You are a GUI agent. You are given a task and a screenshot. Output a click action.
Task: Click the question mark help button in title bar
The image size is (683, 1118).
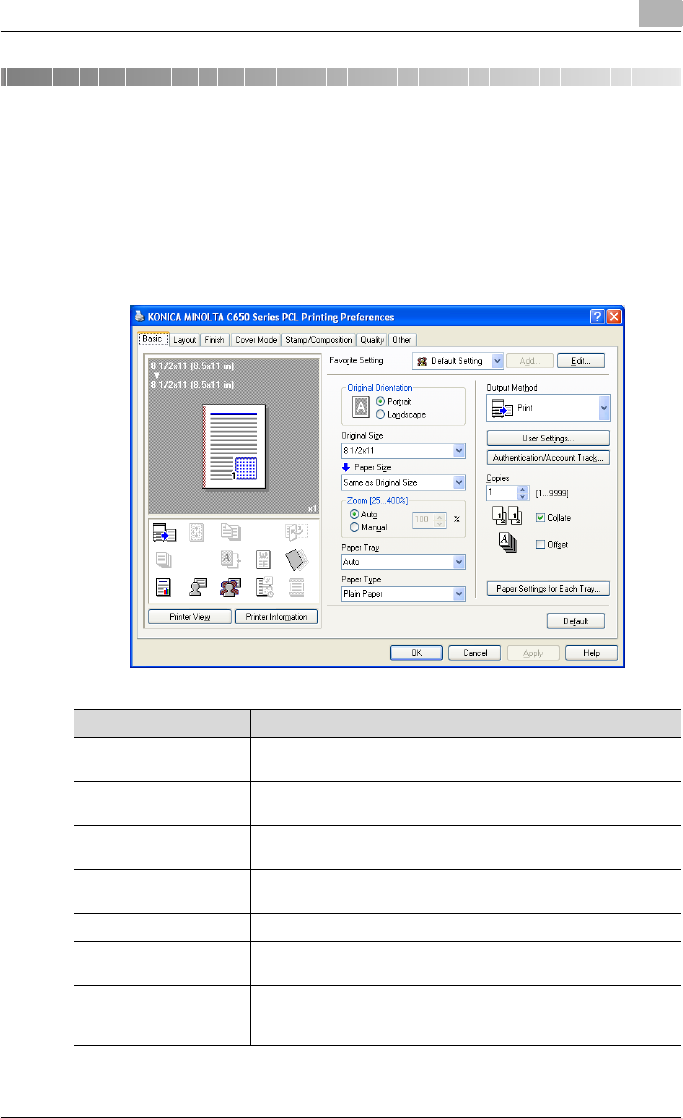coord(597,317)
